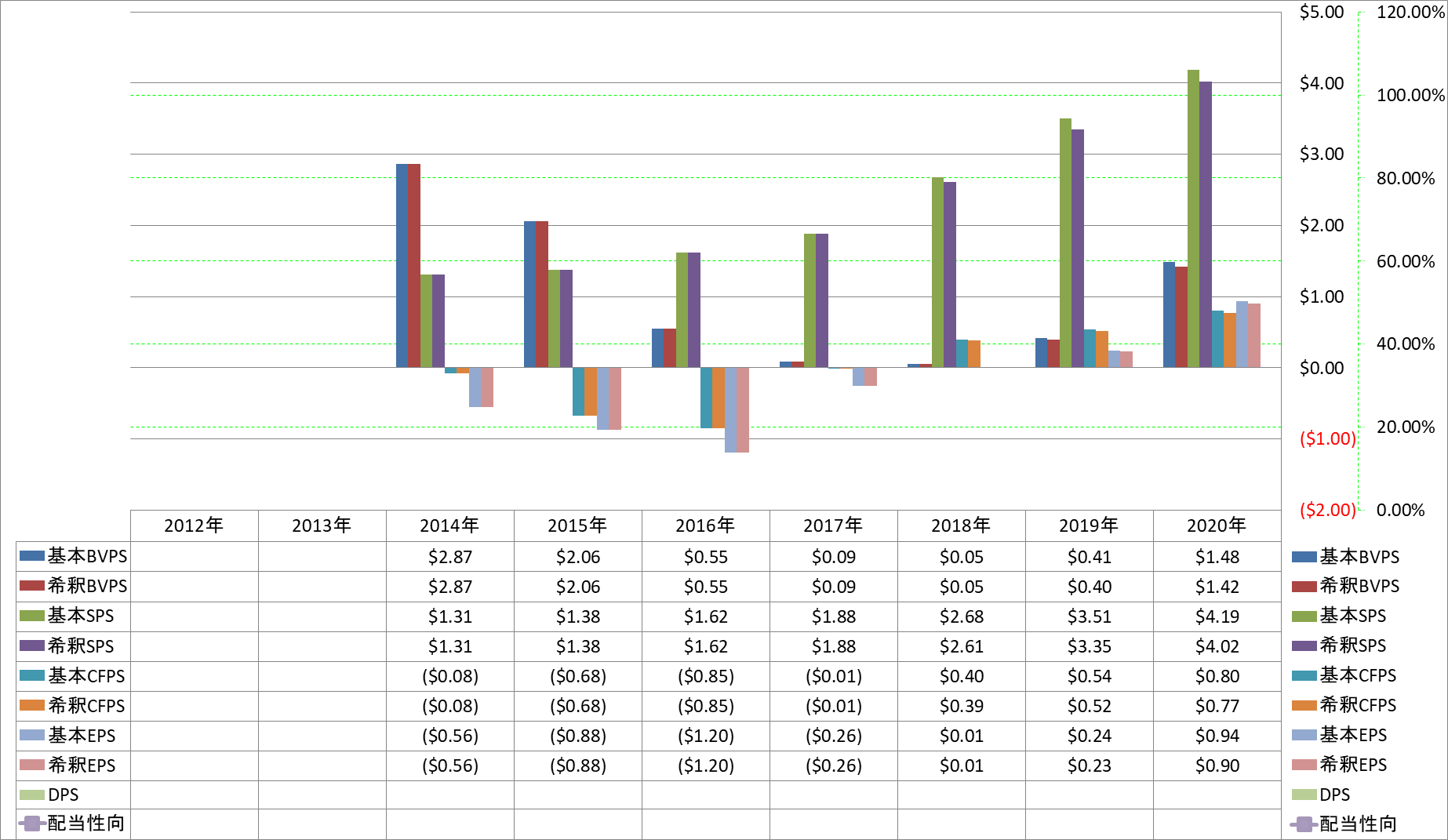Click the 0.00% secondary axis label
1448x840 pixels.
click(1401, 510)
